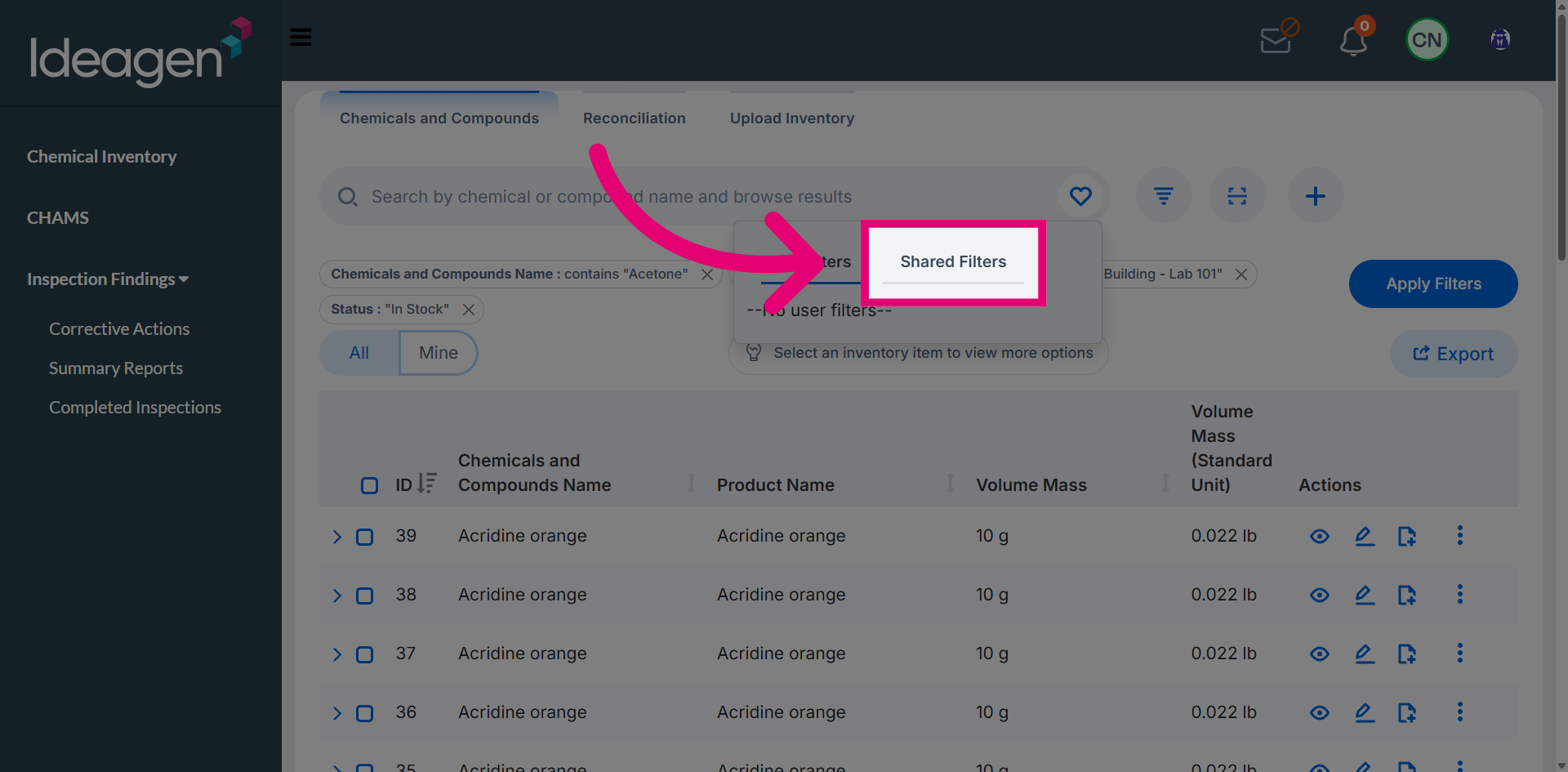Screen dimensions: 1568x772
Task: Expand row 38 details
Action: [x=336, y=596]
